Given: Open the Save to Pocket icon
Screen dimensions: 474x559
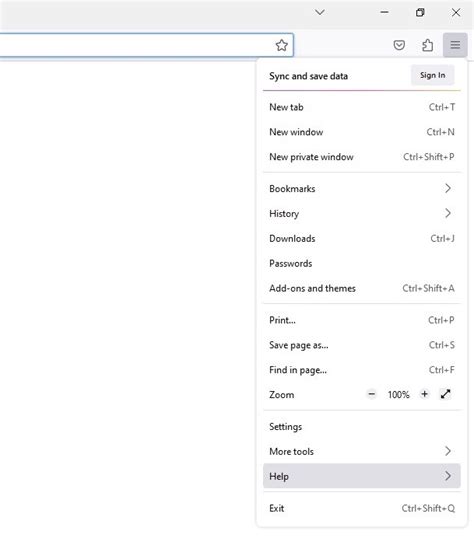Looking at the screenshot, I should (399, 45).
